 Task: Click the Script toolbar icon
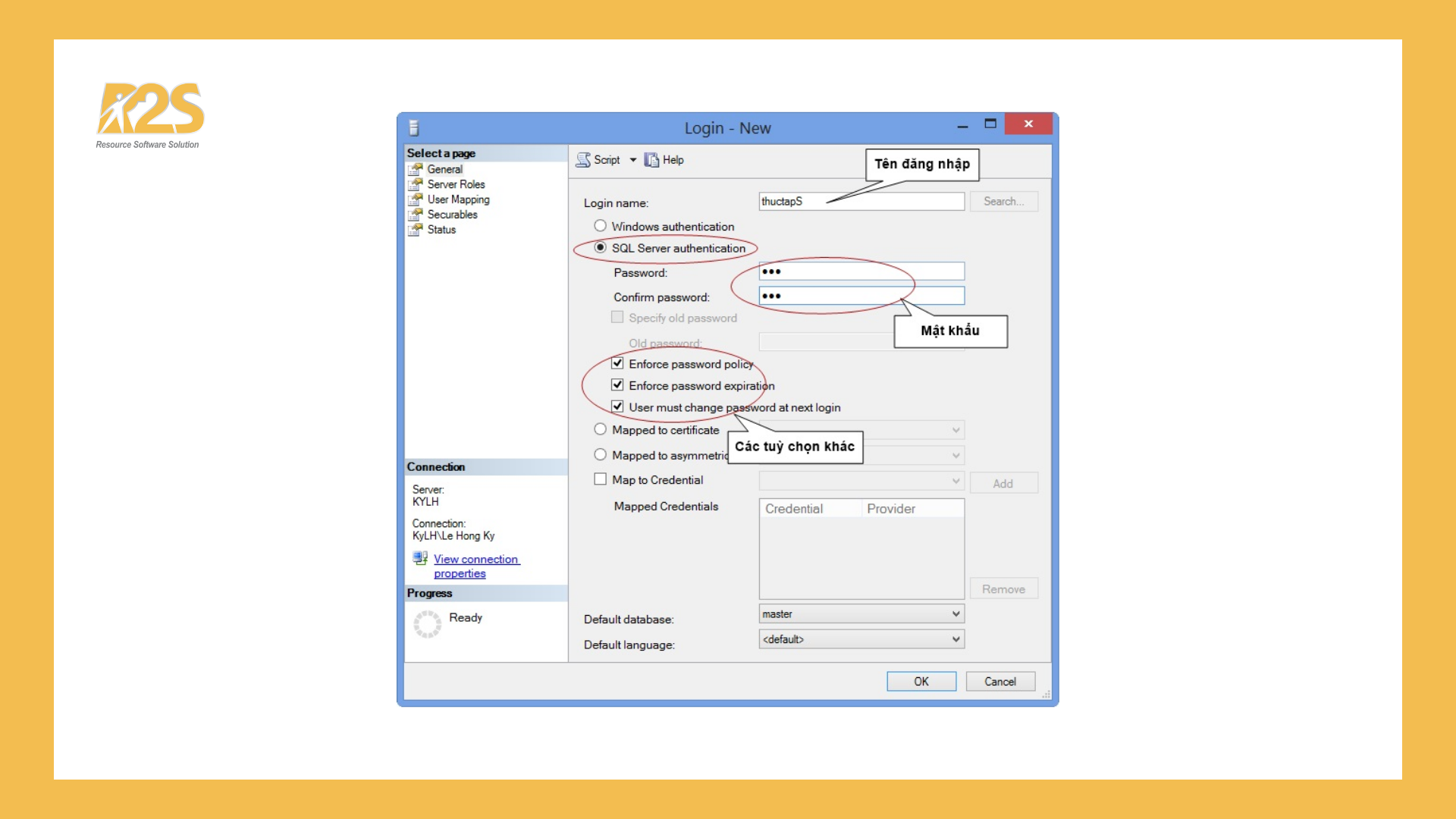583,160
